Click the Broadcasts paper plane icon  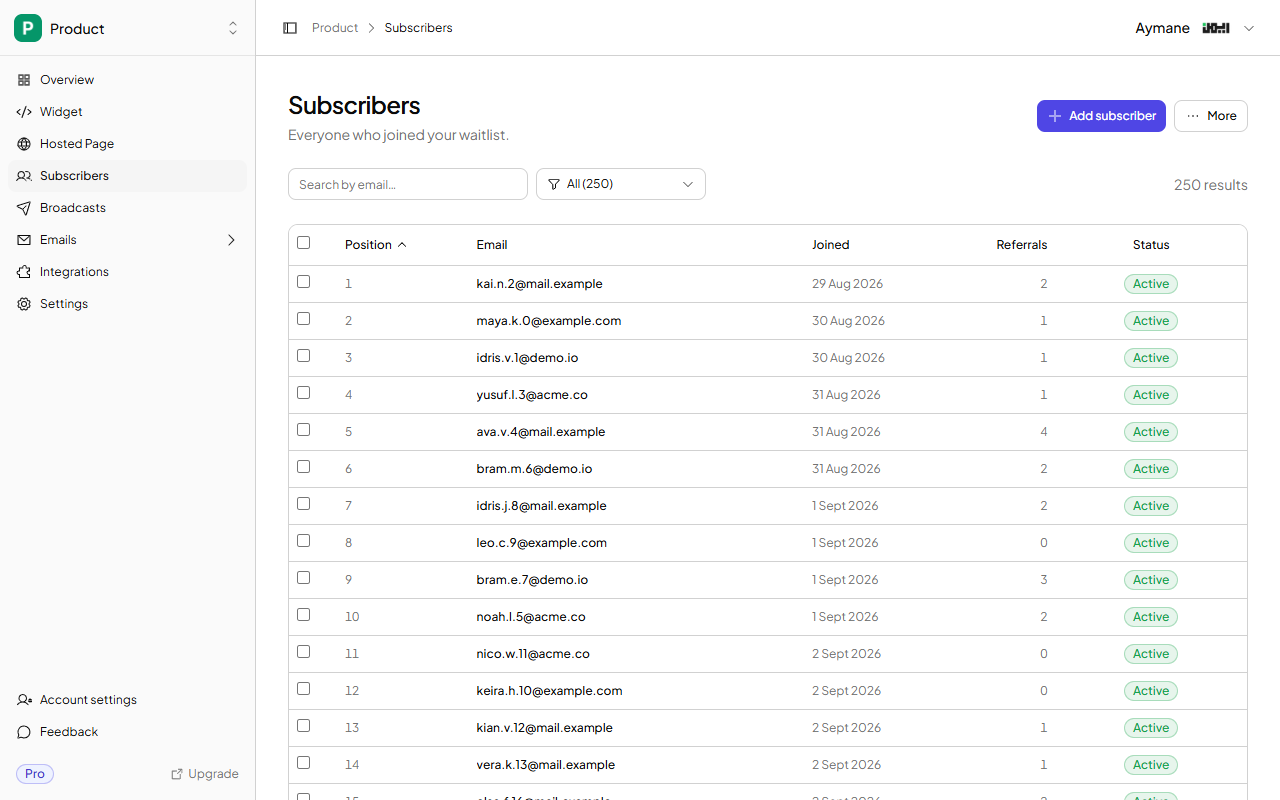[x=24, y=208]
